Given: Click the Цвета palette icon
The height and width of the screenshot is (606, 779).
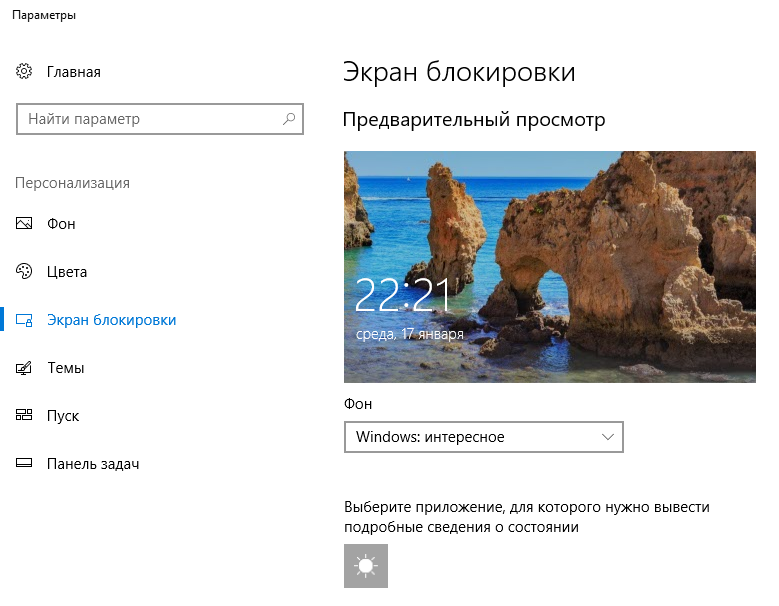Looking at the screenshot, I should coord(24,271).
